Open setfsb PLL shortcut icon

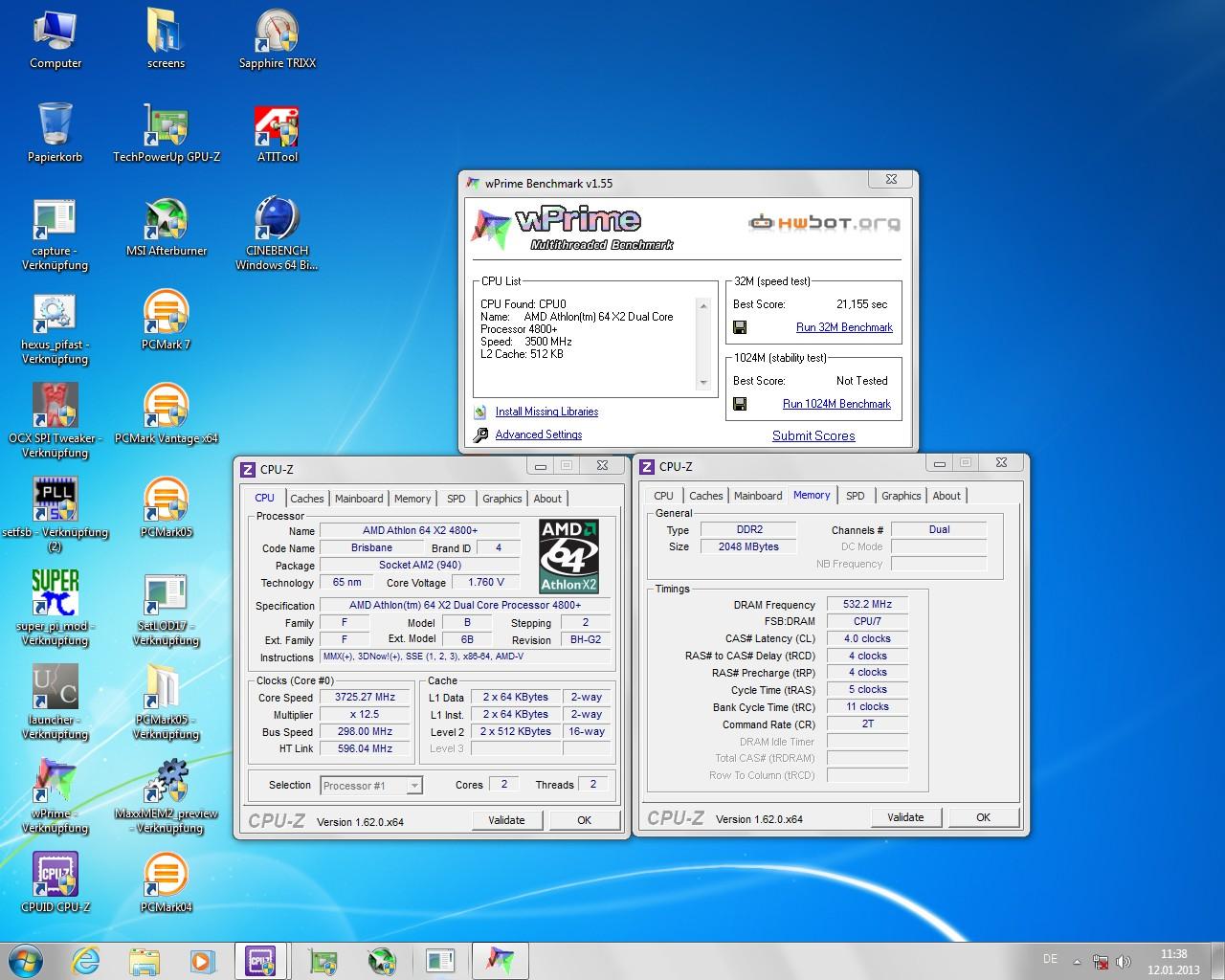[x=56, y=516]
